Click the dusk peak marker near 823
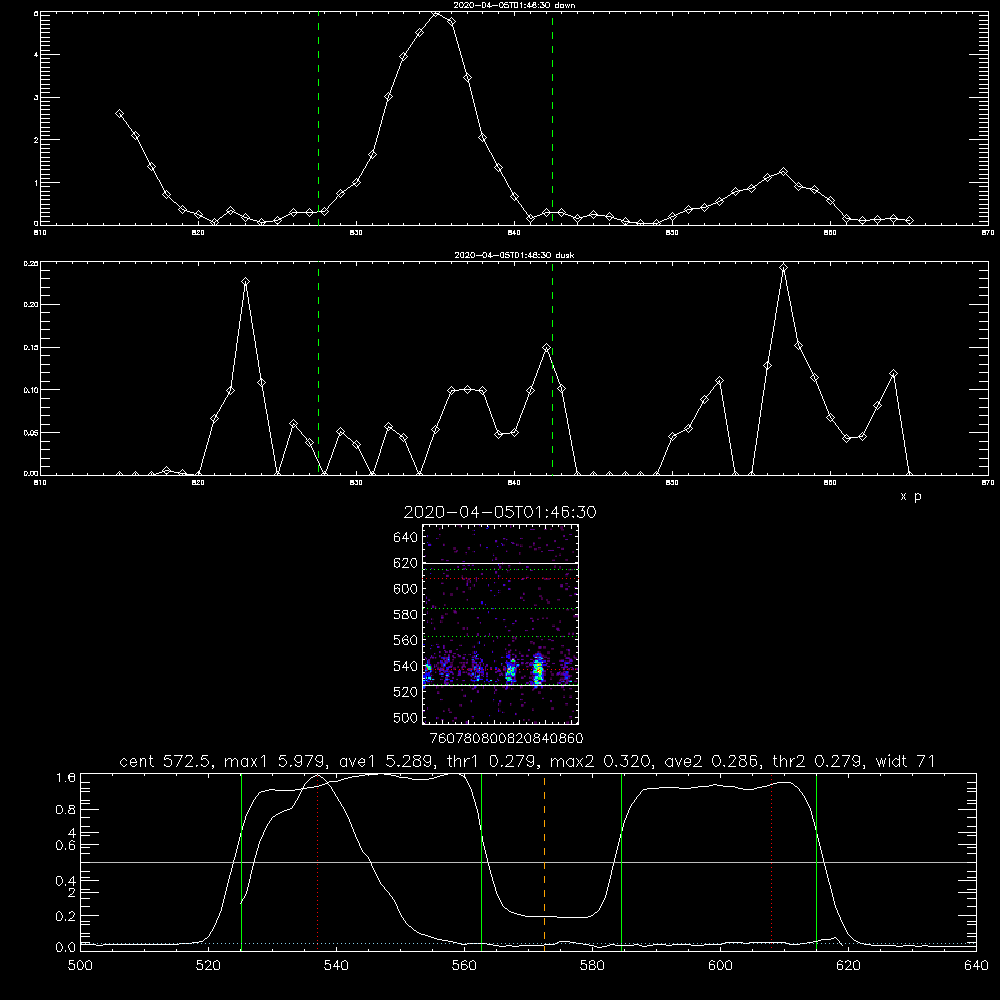Screen dimensions: 1000x1000 246,281
